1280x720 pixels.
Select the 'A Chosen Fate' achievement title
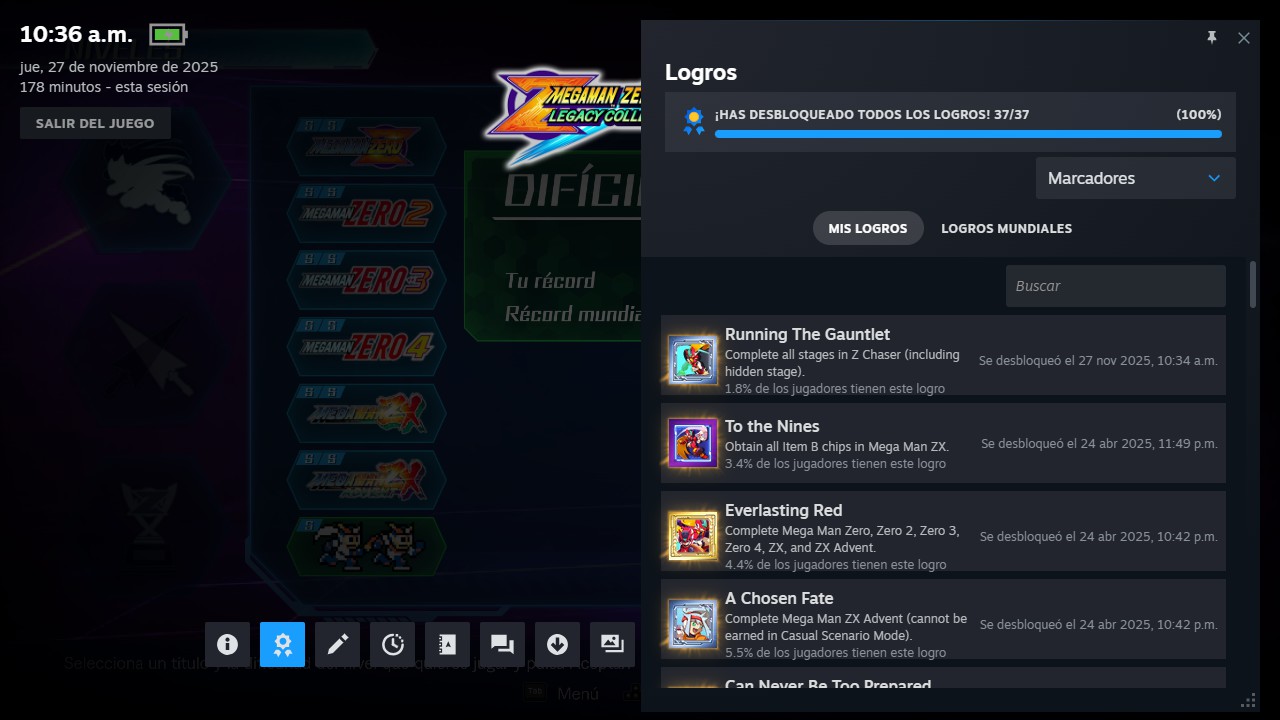(x=779, y=598)
